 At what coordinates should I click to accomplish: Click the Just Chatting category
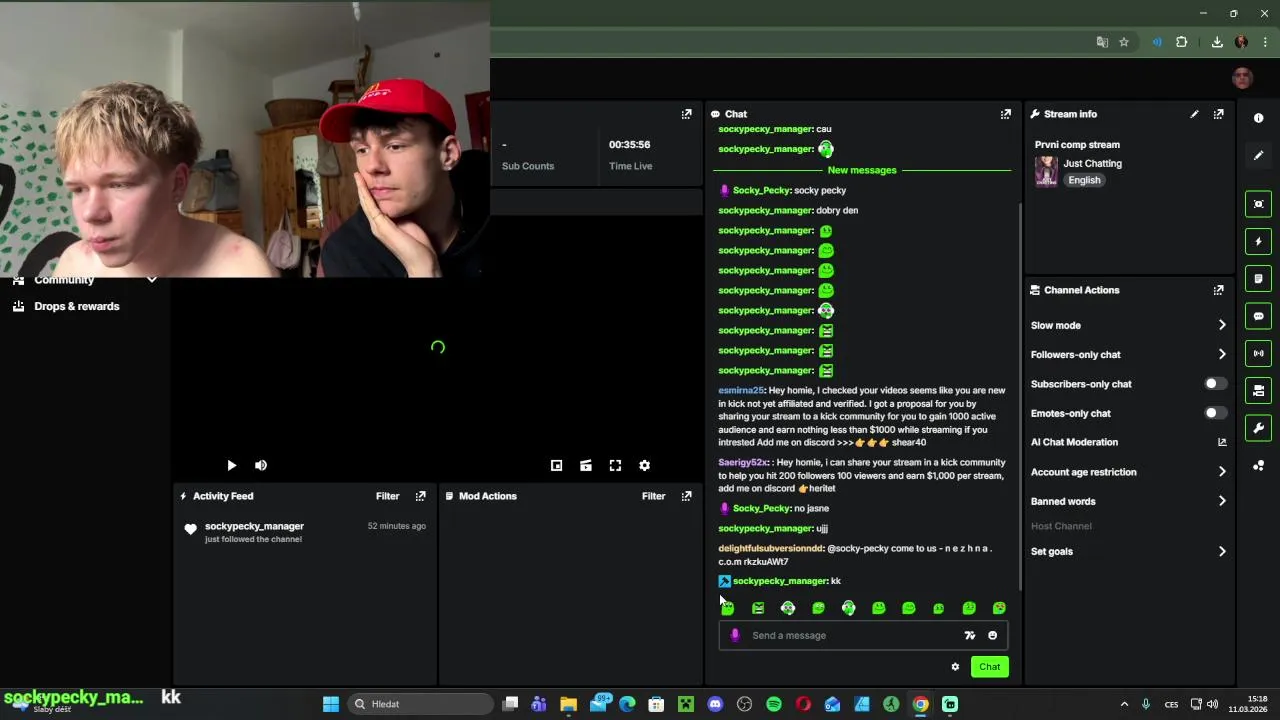[1092, 163]
